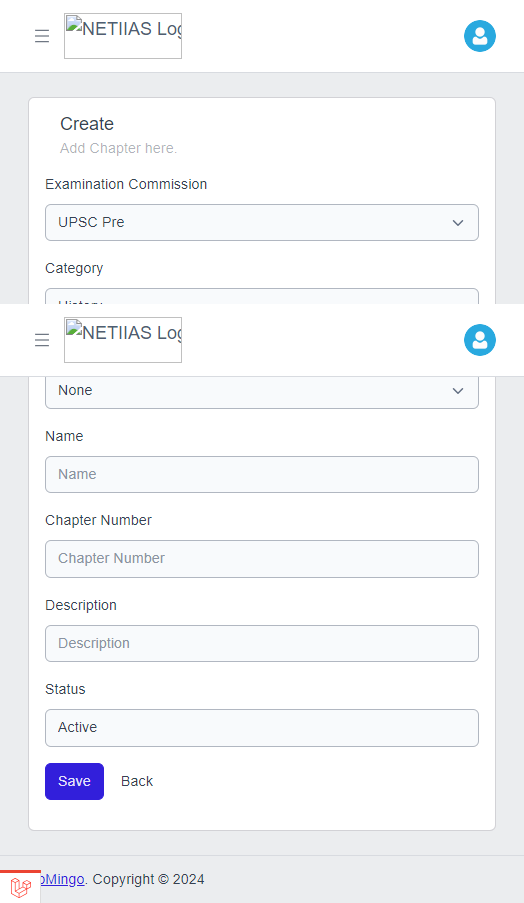This screenshot has height=903, width=524.
Task: Click the user avatar icon in the topmost header
Action: (480, 36)
